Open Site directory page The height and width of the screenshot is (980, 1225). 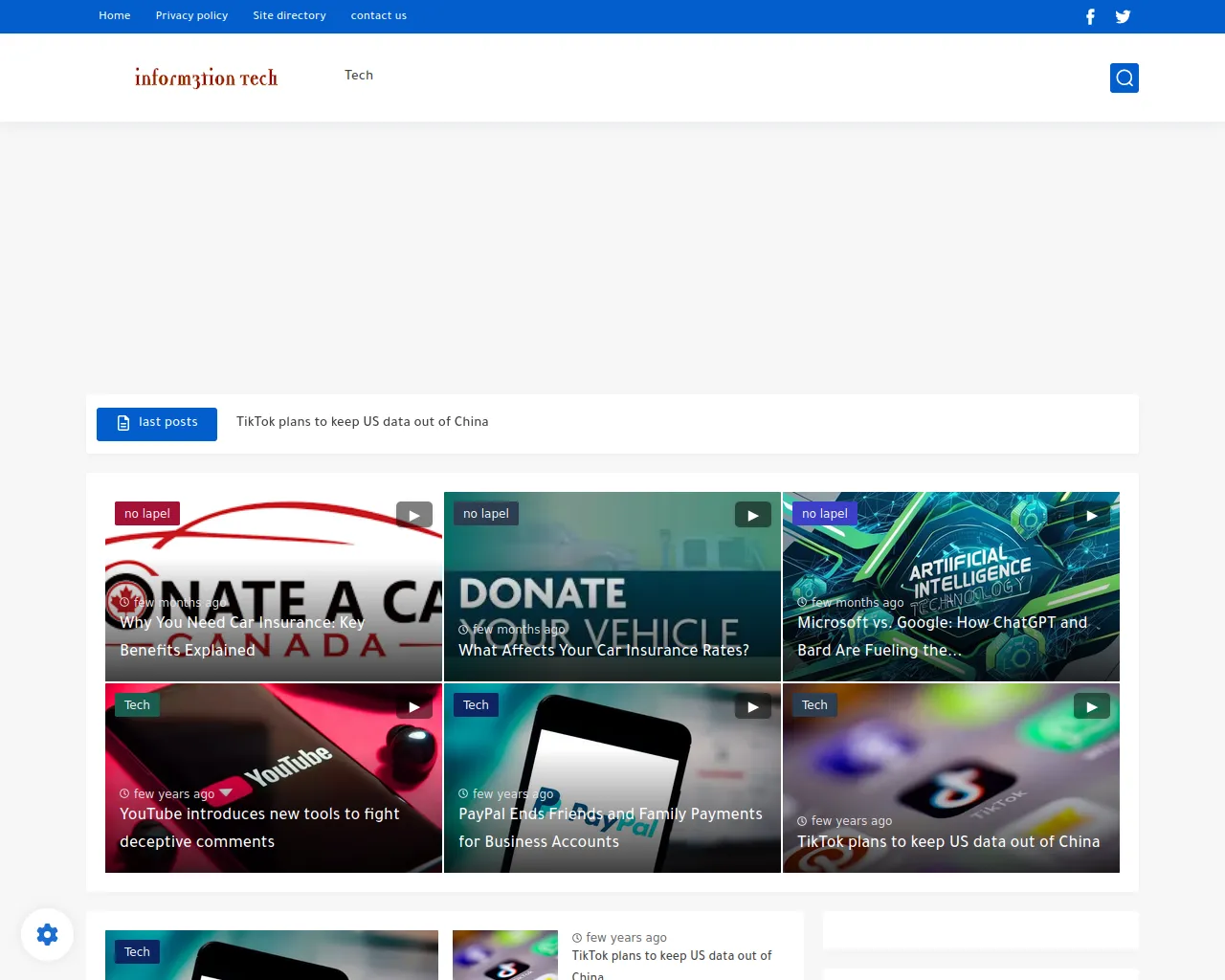click(x=289, y=15)
